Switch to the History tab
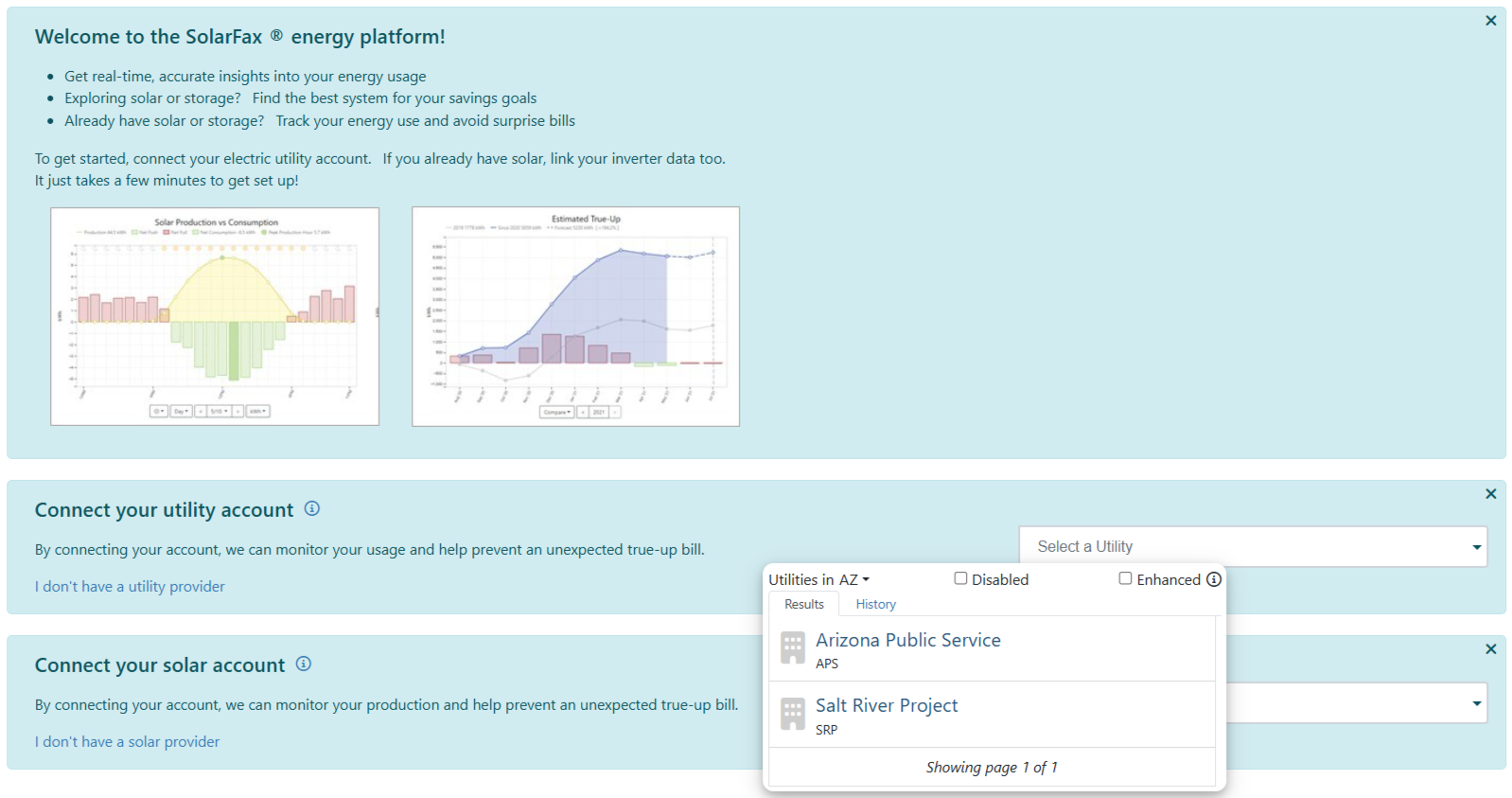This screenshot has height=798, width=1512. [875, 604]
